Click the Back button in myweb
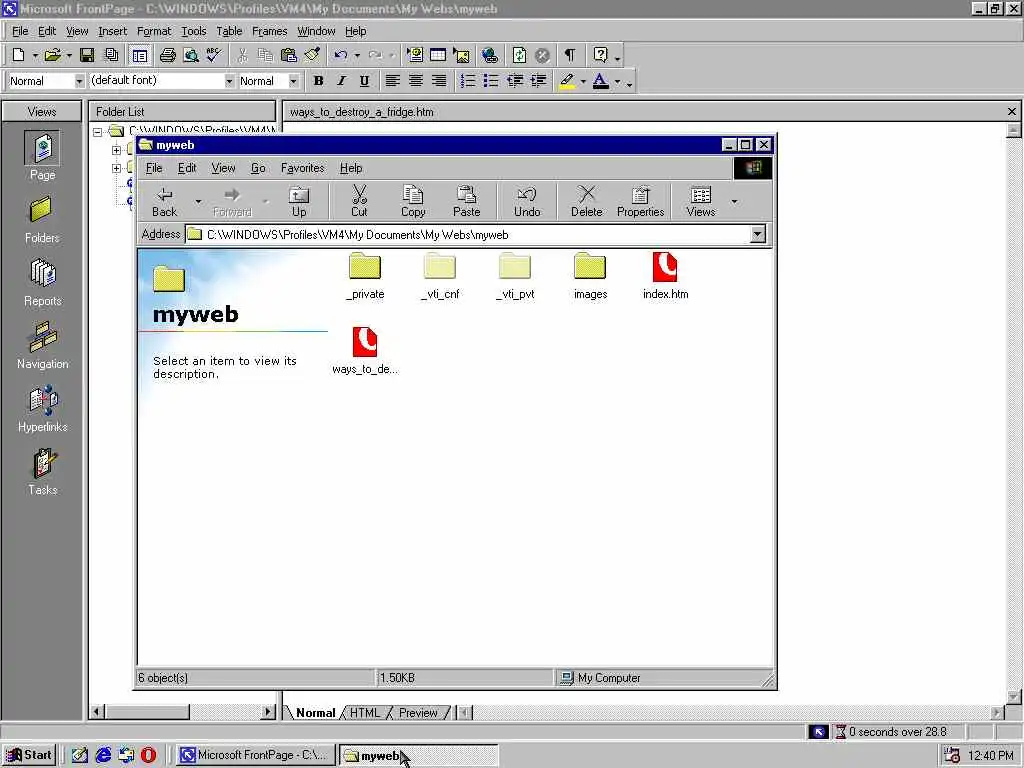This screenshot has height=768, width=1024. point(165,201)
